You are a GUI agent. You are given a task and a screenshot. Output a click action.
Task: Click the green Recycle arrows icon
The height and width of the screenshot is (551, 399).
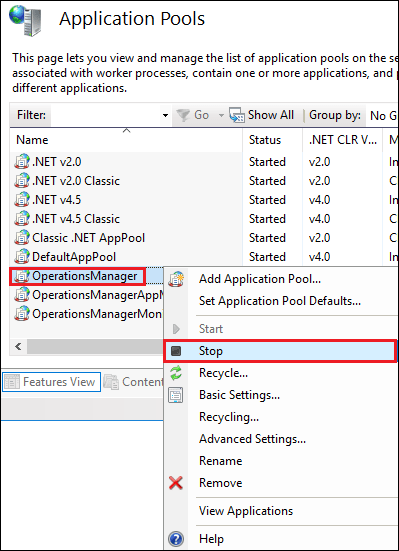(x=176, y=373)
